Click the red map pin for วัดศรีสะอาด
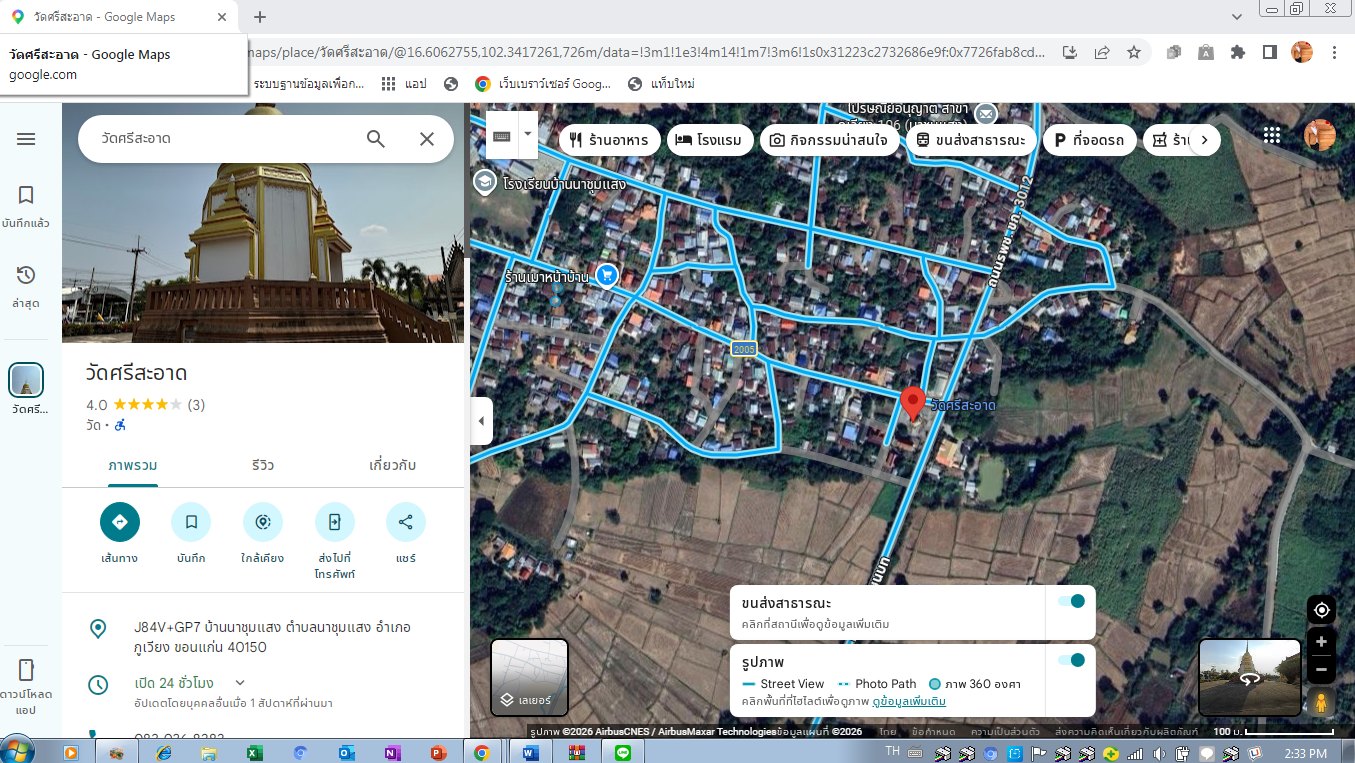This screenshot has width=1355, height=763. [912, 403]
